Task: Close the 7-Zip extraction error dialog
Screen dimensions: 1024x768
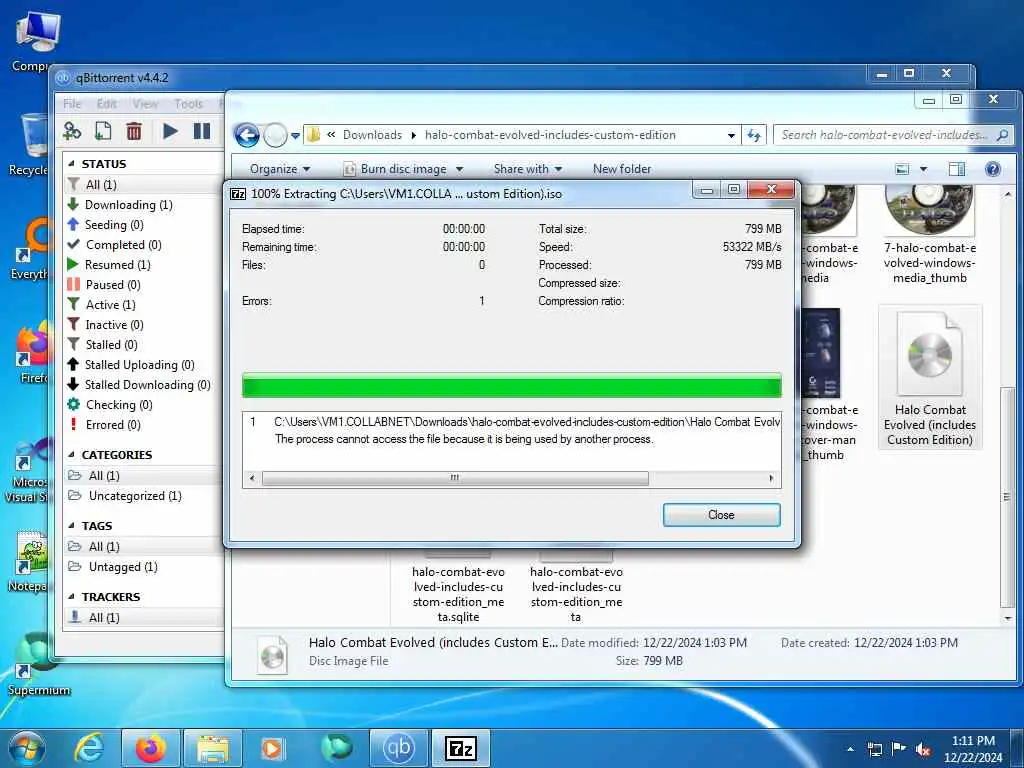Action: pos(721,515)
